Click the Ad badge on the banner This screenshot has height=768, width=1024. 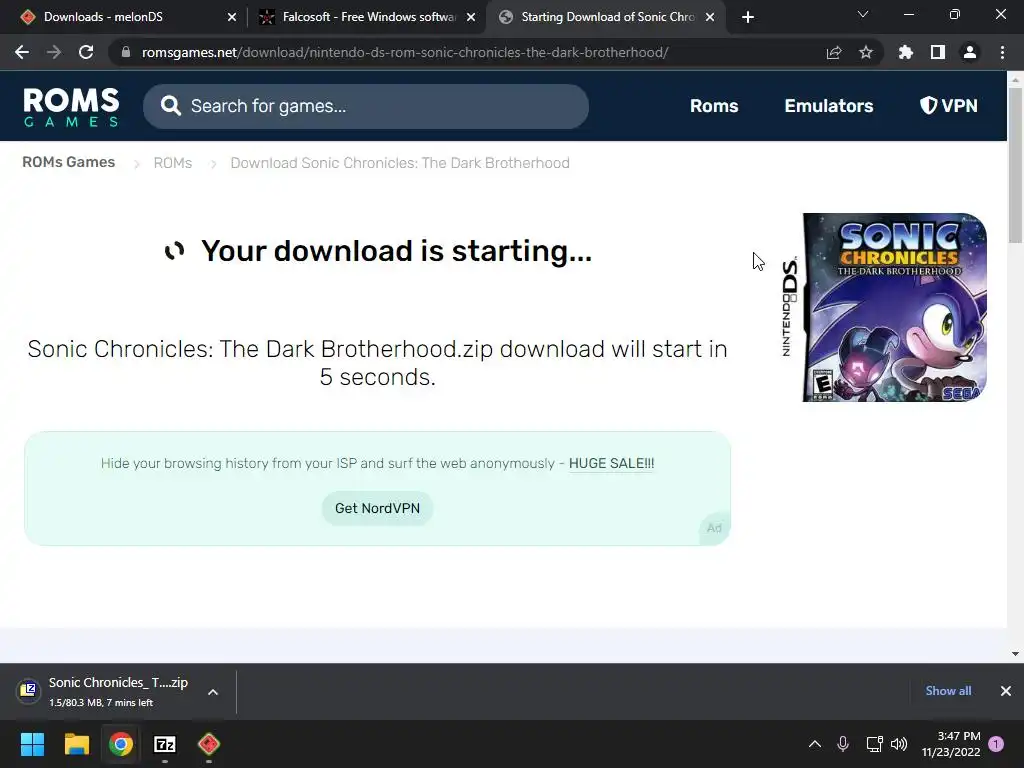714,528
